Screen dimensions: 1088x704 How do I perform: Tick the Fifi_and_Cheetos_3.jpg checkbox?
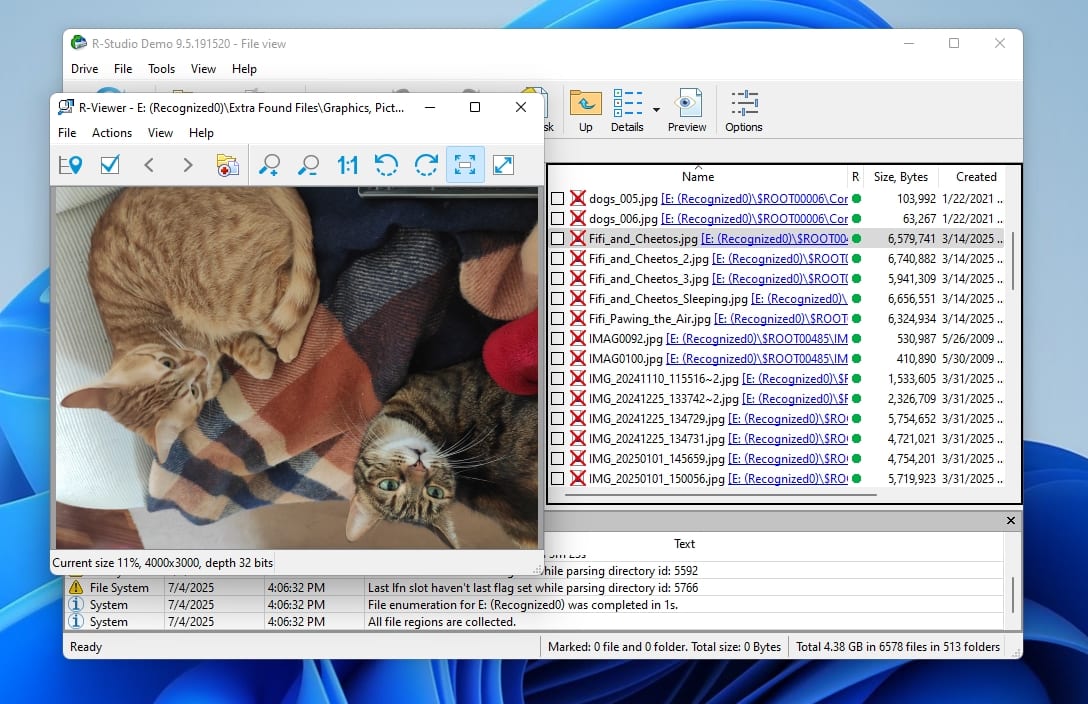557,279
